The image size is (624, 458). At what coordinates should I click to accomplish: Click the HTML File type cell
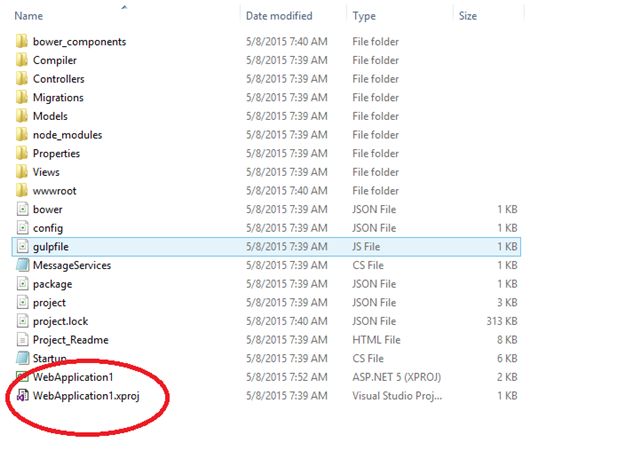[x=376, y=340]
